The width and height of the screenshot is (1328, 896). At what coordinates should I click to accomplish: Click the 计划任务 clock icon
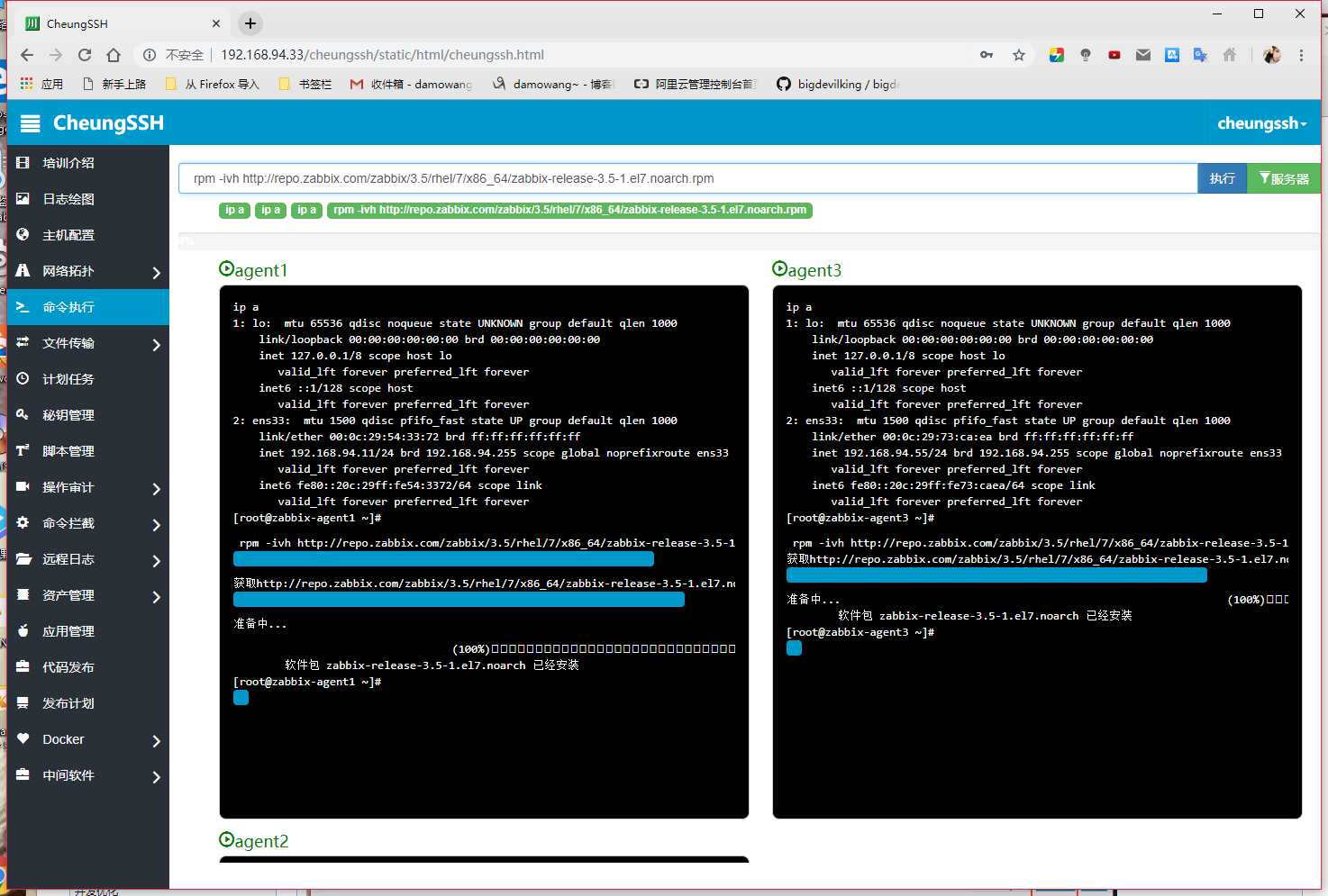click(23, 378)
